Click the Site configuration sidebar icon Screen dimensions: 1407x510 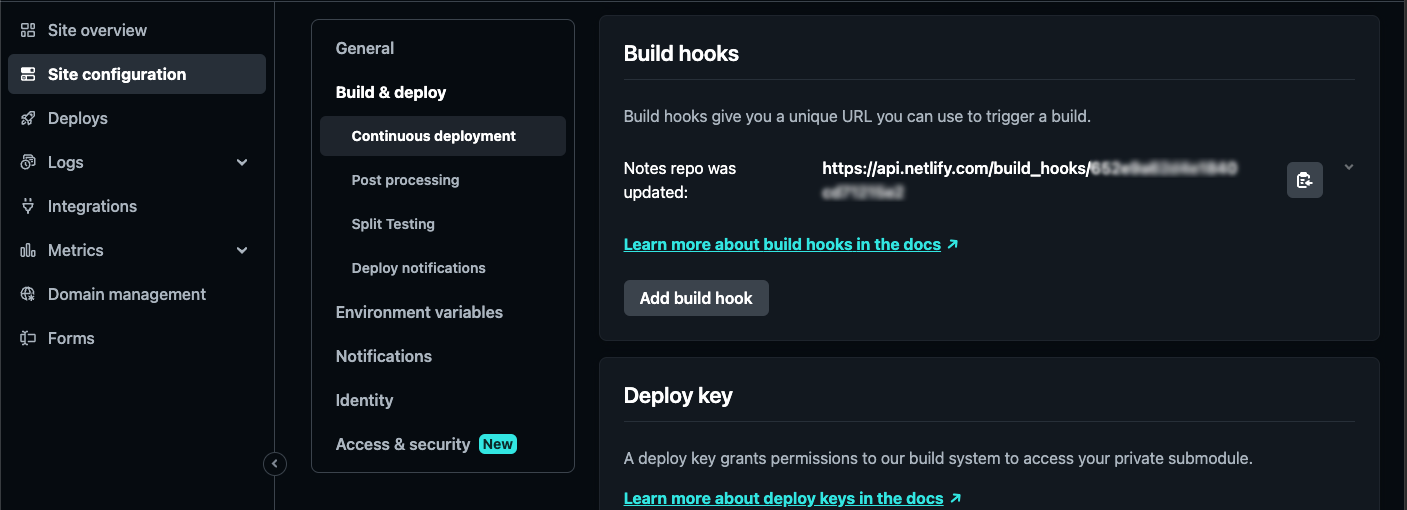click(28, 74)
